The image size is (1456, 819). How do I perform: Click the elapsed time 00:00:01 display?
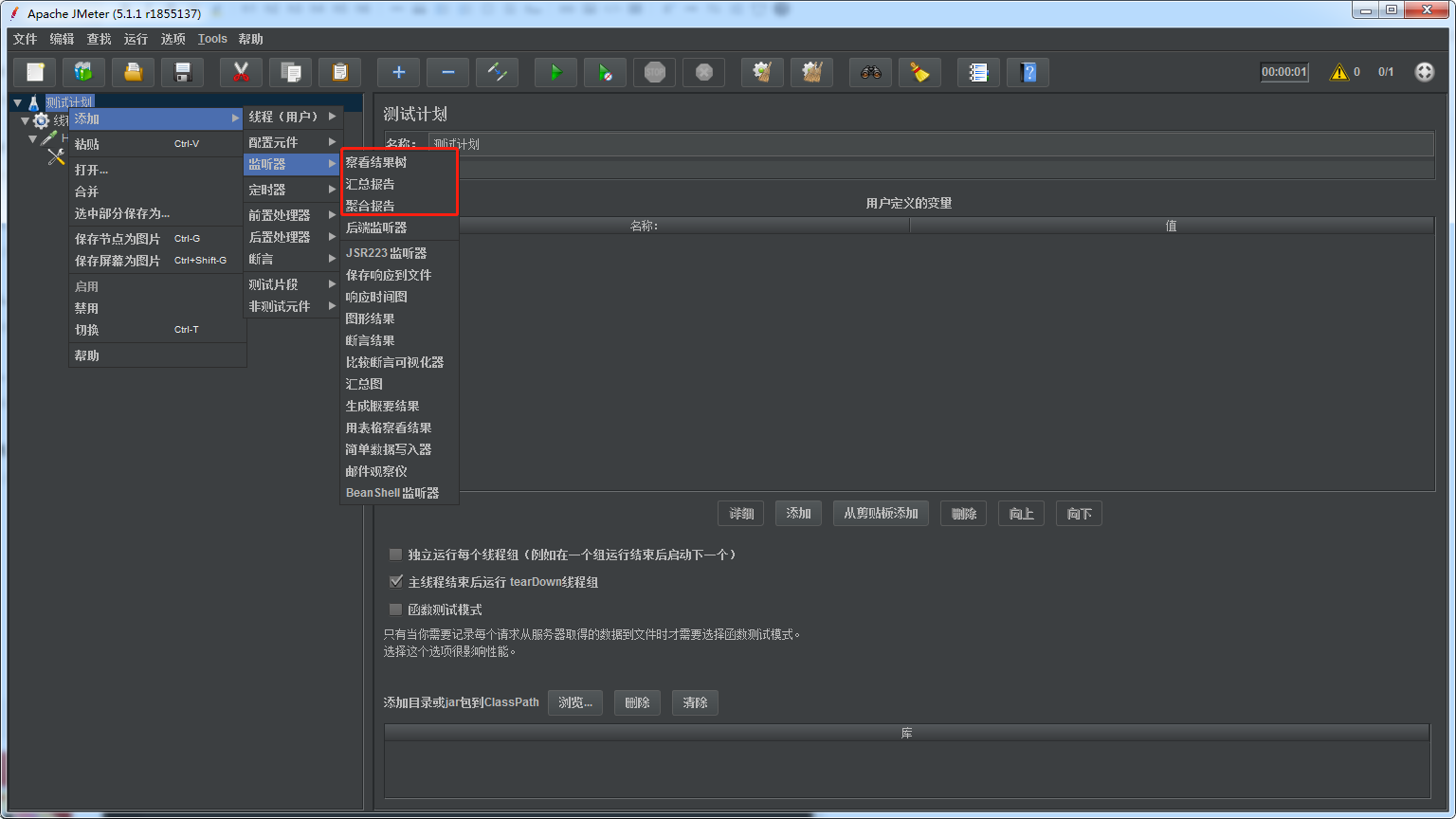[1284, 70]
